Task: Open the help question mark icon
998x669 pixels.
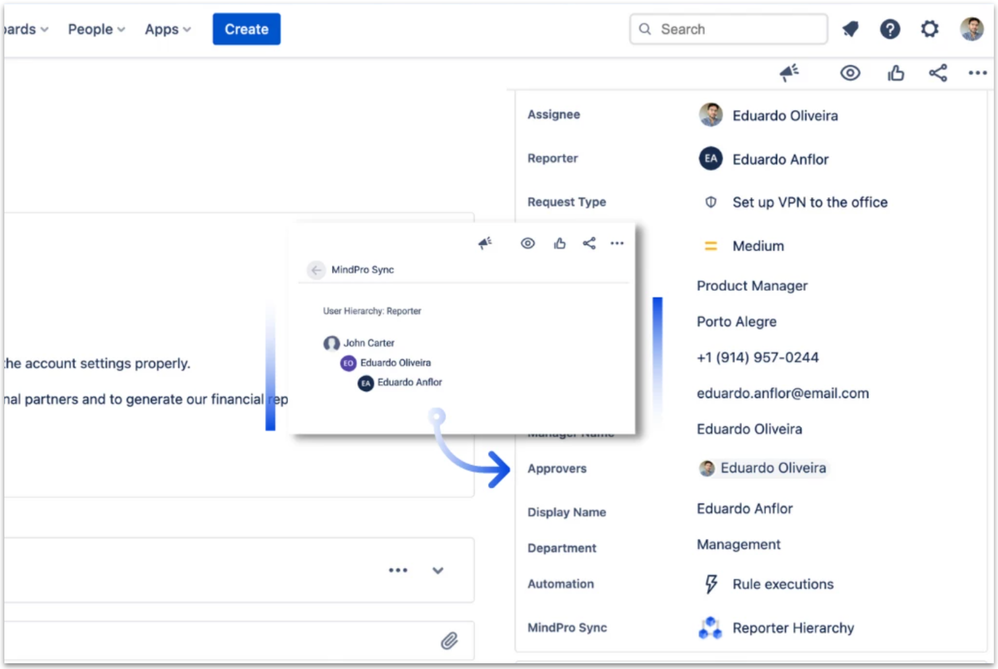Action: (x=890, y=29)
